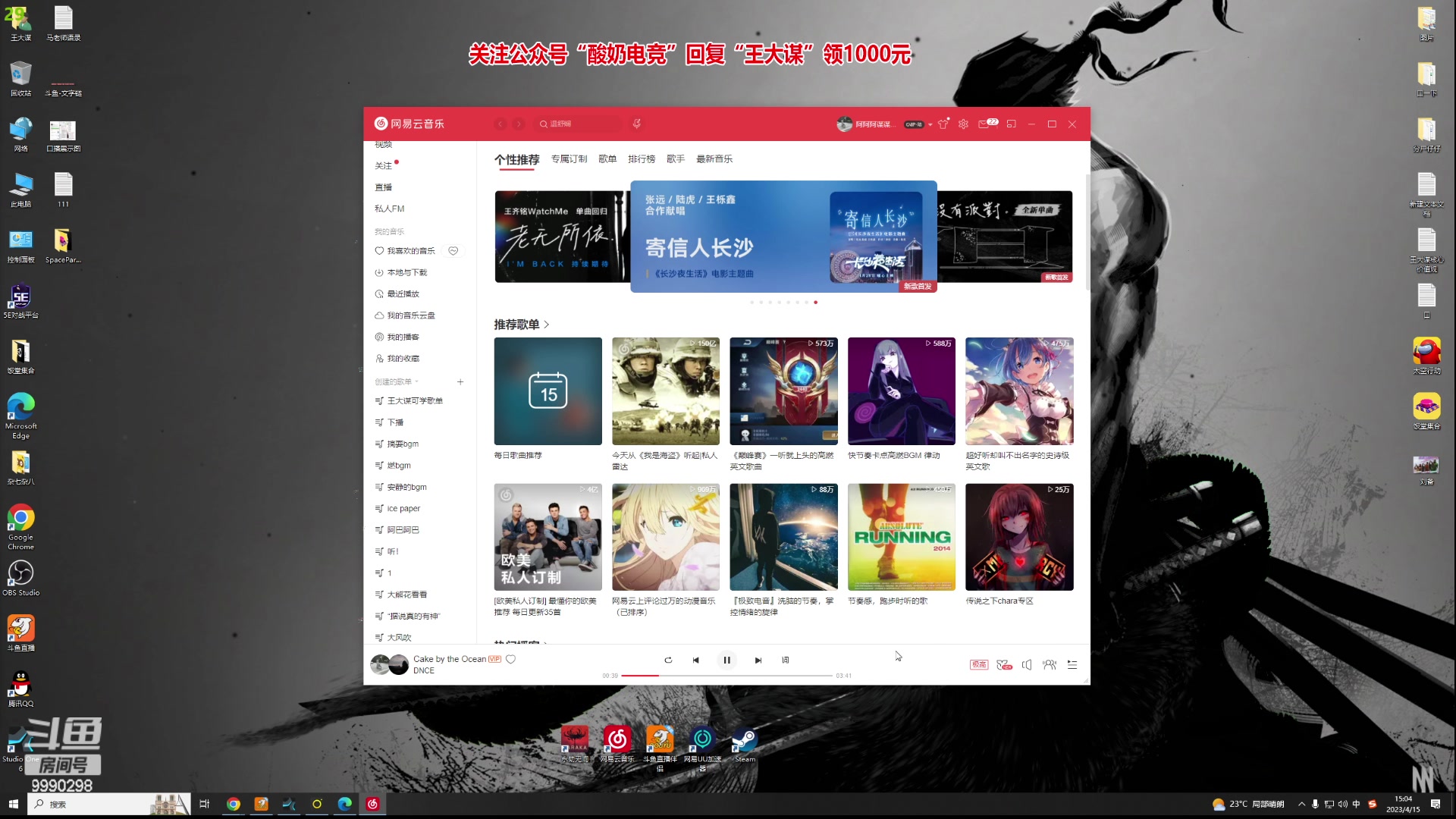Viewport: 1456px width, 819px height.
Task: Open the Windows Start menu
Action: [x=13, y=804]
